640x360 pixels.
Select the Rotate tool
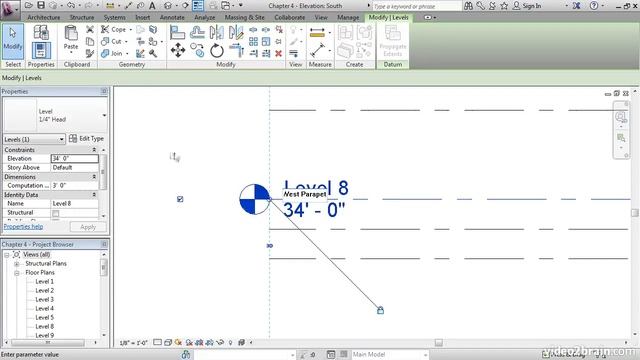coord(217,51)
